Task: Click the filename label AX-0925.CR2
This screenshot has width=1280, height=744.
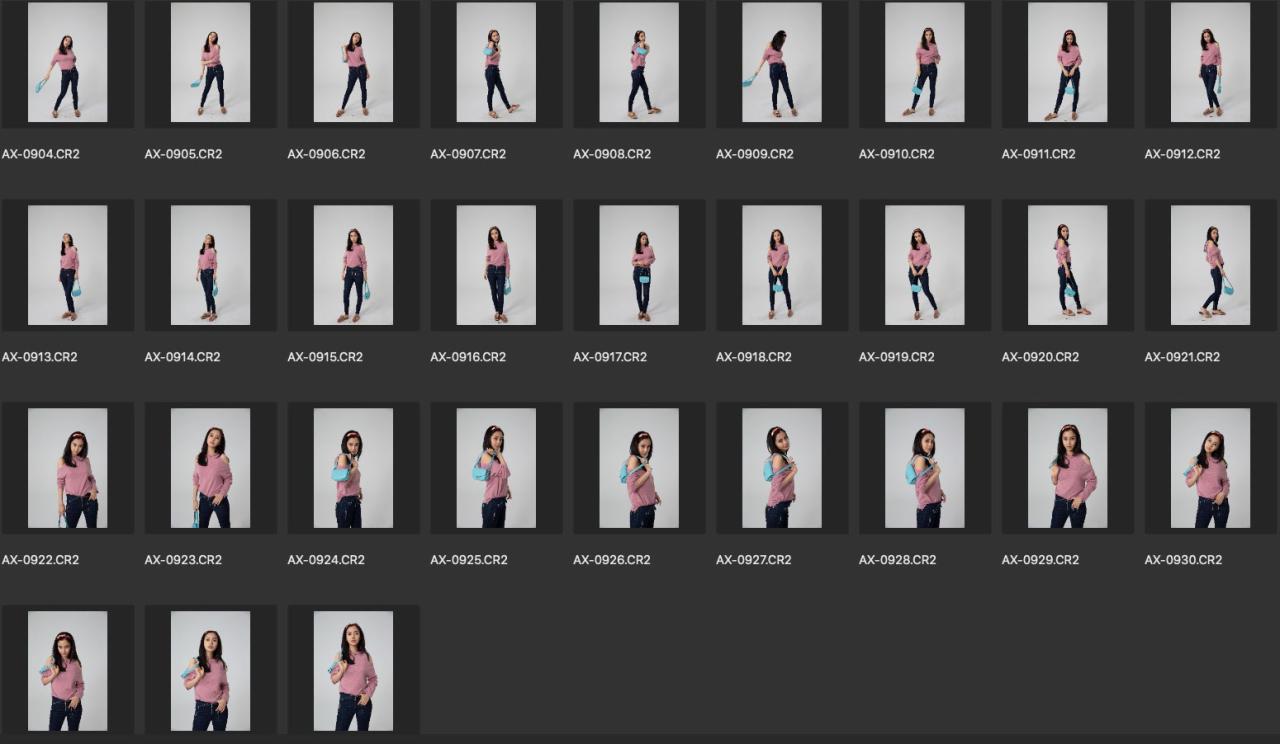Action: pos(468,560)
